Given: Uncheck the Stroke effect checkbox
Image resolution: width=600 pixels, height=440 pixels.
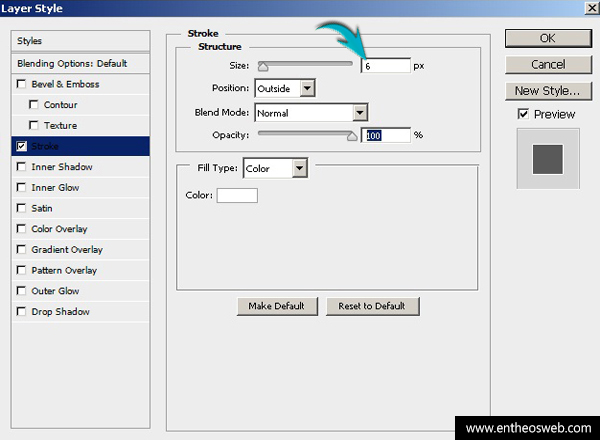Looking at the screenshot, I should pyautogui.click(x=22, y=147).
